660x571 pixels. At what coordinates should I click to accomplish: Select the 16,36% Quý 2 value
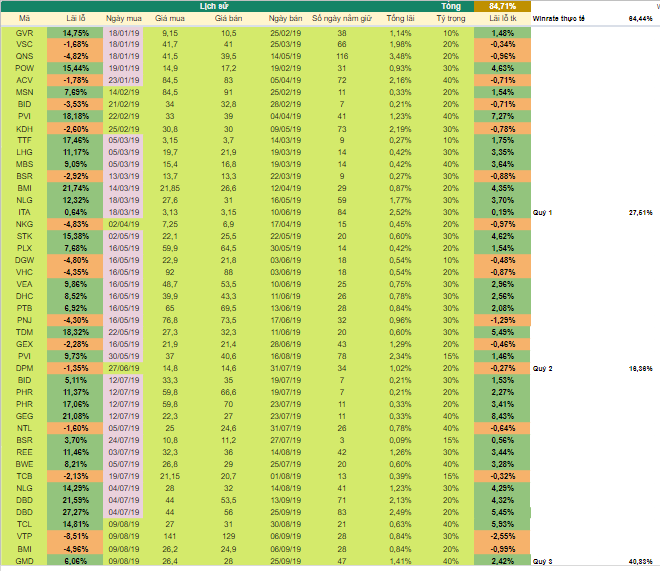coord(640,369)
